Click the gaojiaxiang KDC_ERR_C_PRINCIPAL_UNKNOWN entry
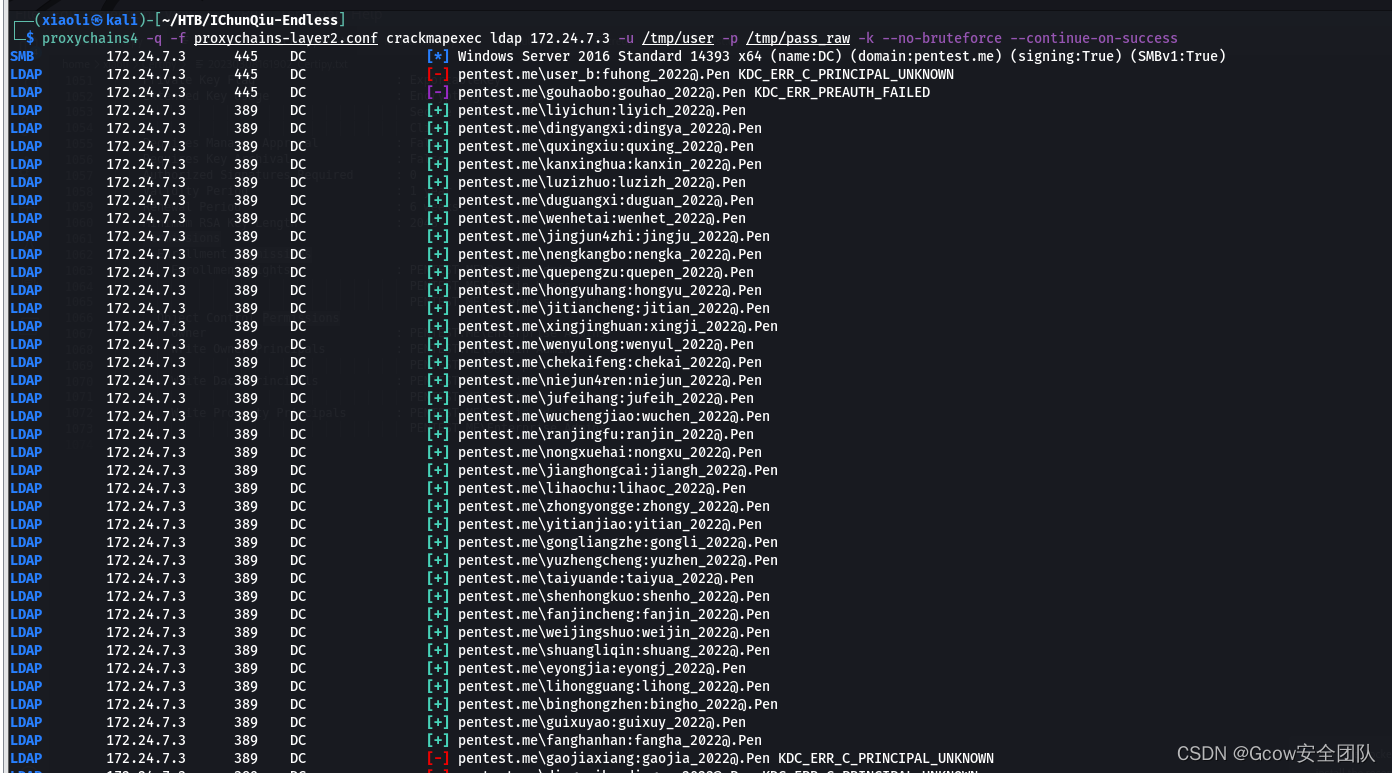 click(x=726, y=758)
